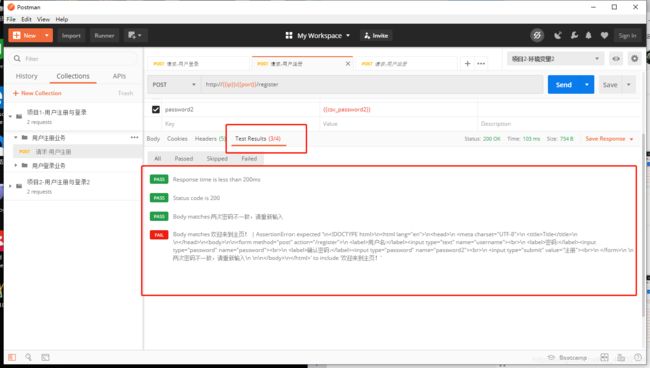
Task: Select the highlighted POST request in sidebar
Action: coord(78,151)
